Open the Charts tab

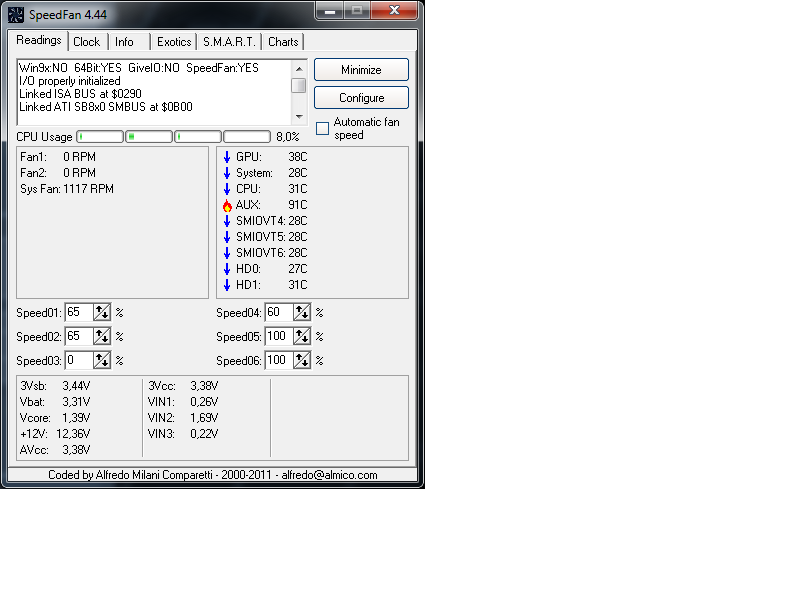[x=283, y=42]
